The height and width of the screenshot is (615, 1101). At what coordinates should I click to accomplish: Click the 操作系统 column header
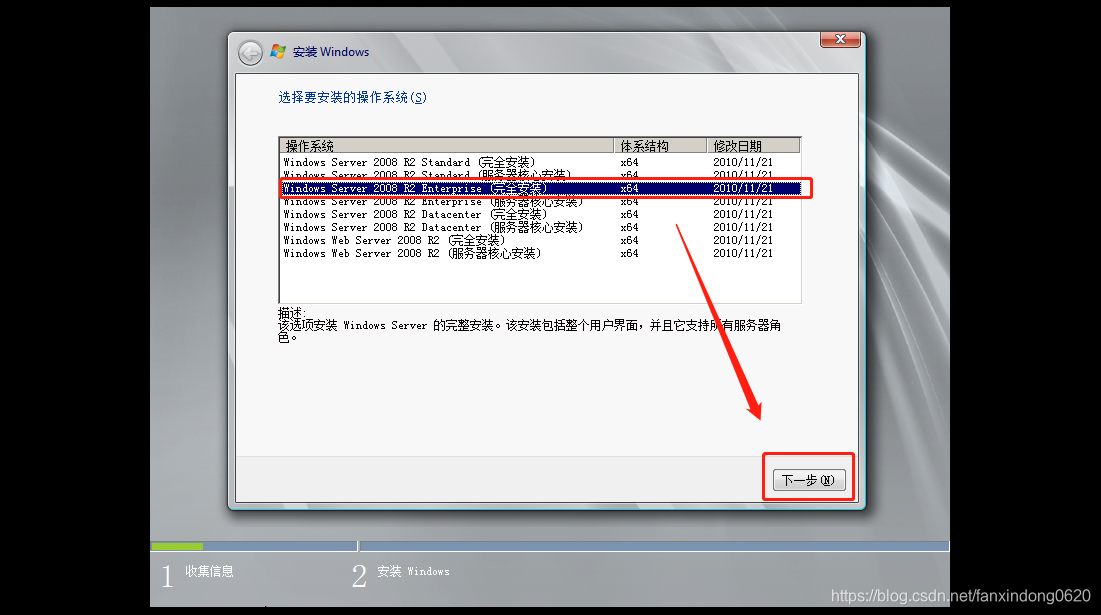(447, 145)
